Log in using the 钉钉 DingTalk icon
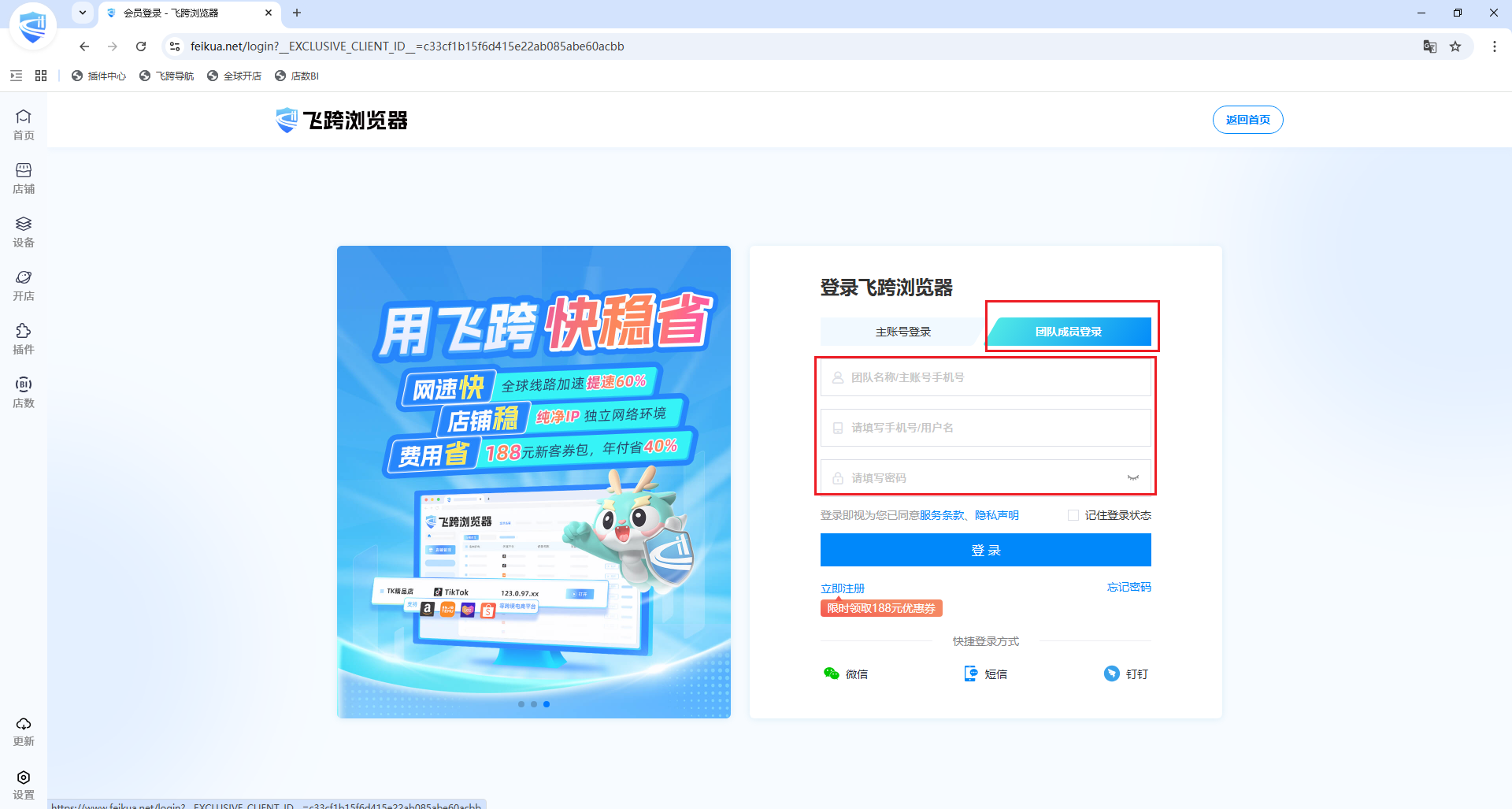 1126,674
